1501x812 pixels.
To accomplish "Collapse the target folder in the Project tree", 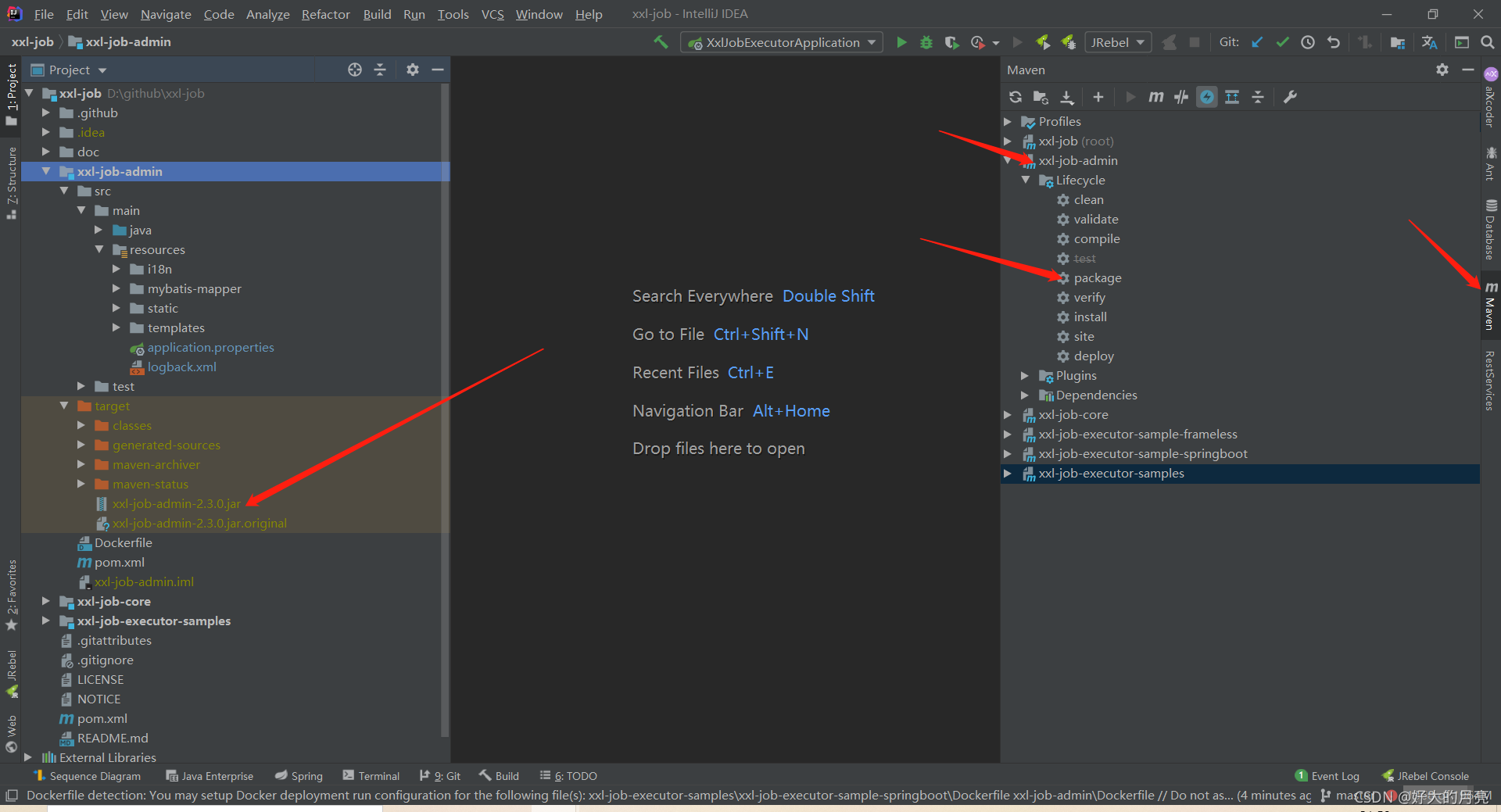I will tap(64, 406).
